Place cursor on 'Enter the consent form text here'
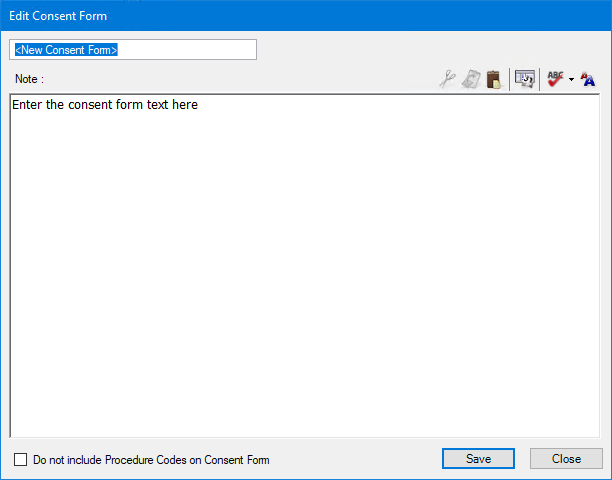Screen dimensions: 612x480 tap(105, 104)
